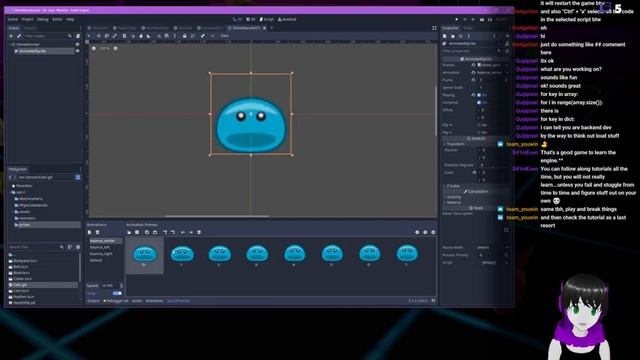Select the bounce_right animation
The height and width of the screenshot is (360, 640).
click(x=101, y=254)
